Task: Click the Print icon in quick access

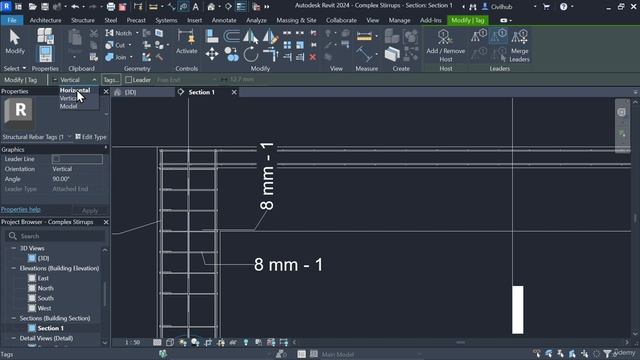Action: pyautogui.click(x=111, y=7)
